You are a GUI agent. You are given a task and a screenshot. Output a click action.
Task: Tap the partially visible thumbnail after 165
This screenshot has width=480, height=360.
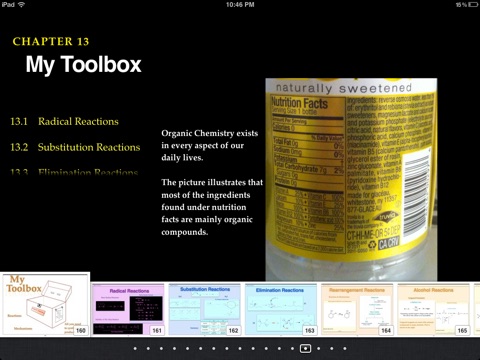pyautogui.click(x=477, y=309)
